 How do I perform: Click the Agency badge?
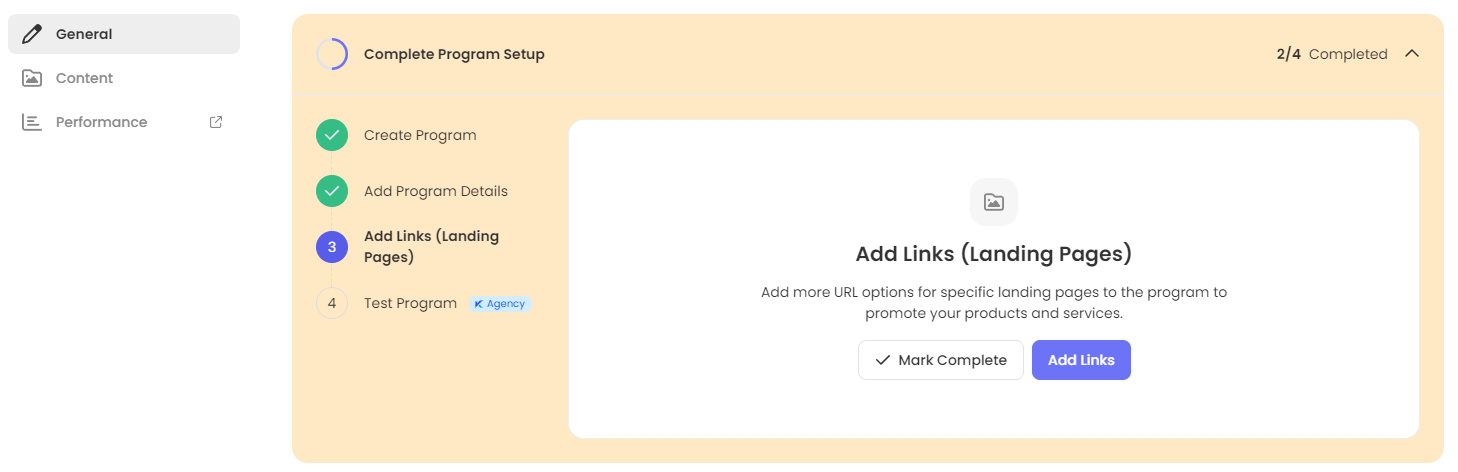(x=500, y=303)
